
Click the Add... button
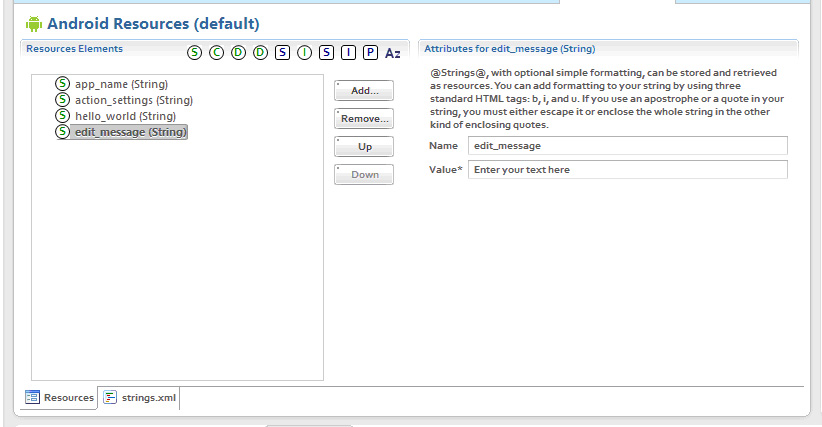point(364,91)
